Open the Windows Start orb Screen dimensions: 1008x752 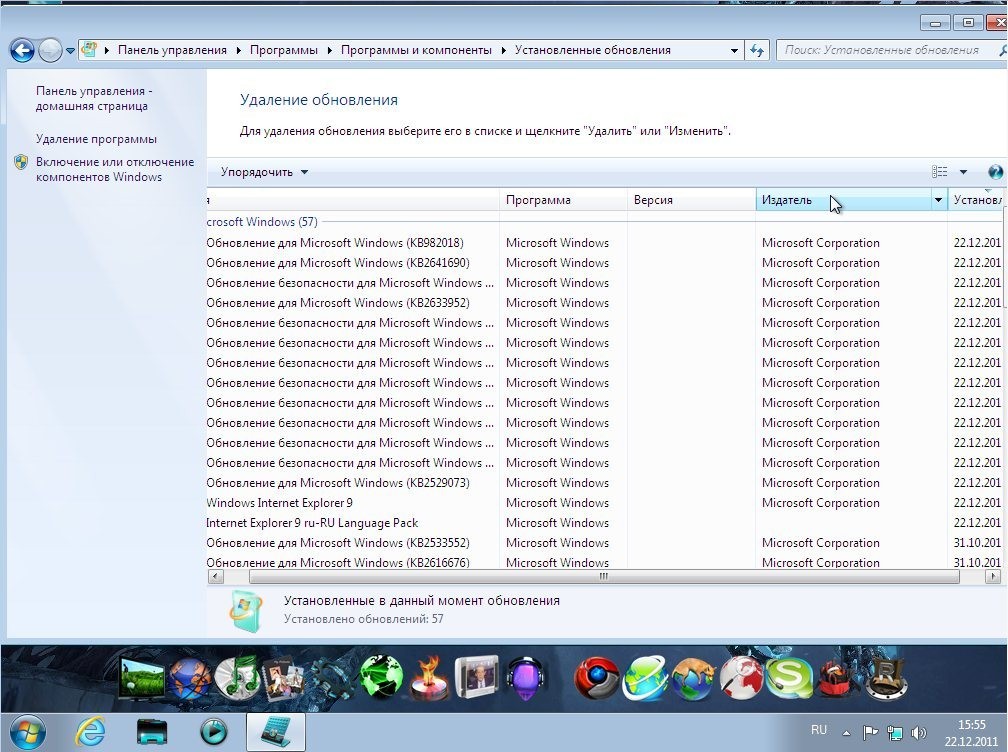coord(28,732)
